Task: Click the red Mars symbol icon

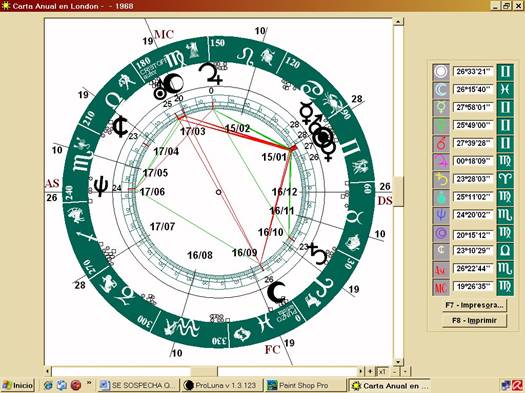Action: coord(441,144)
